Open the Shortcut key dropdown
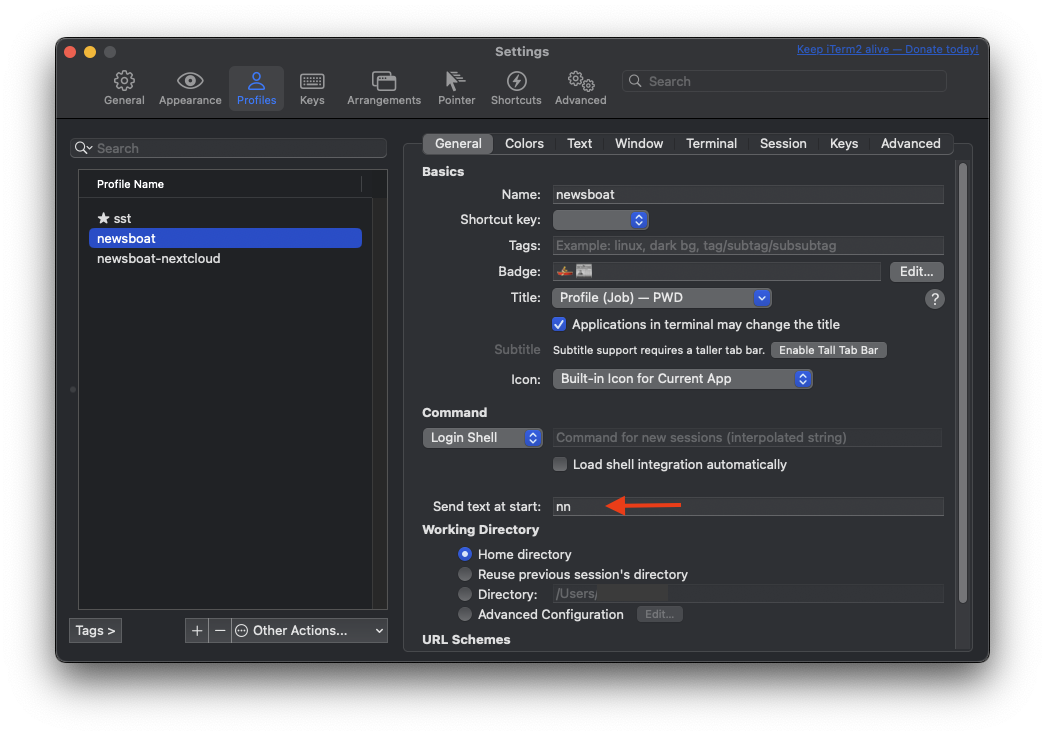The image size is (1045, 736). point(600,219)
